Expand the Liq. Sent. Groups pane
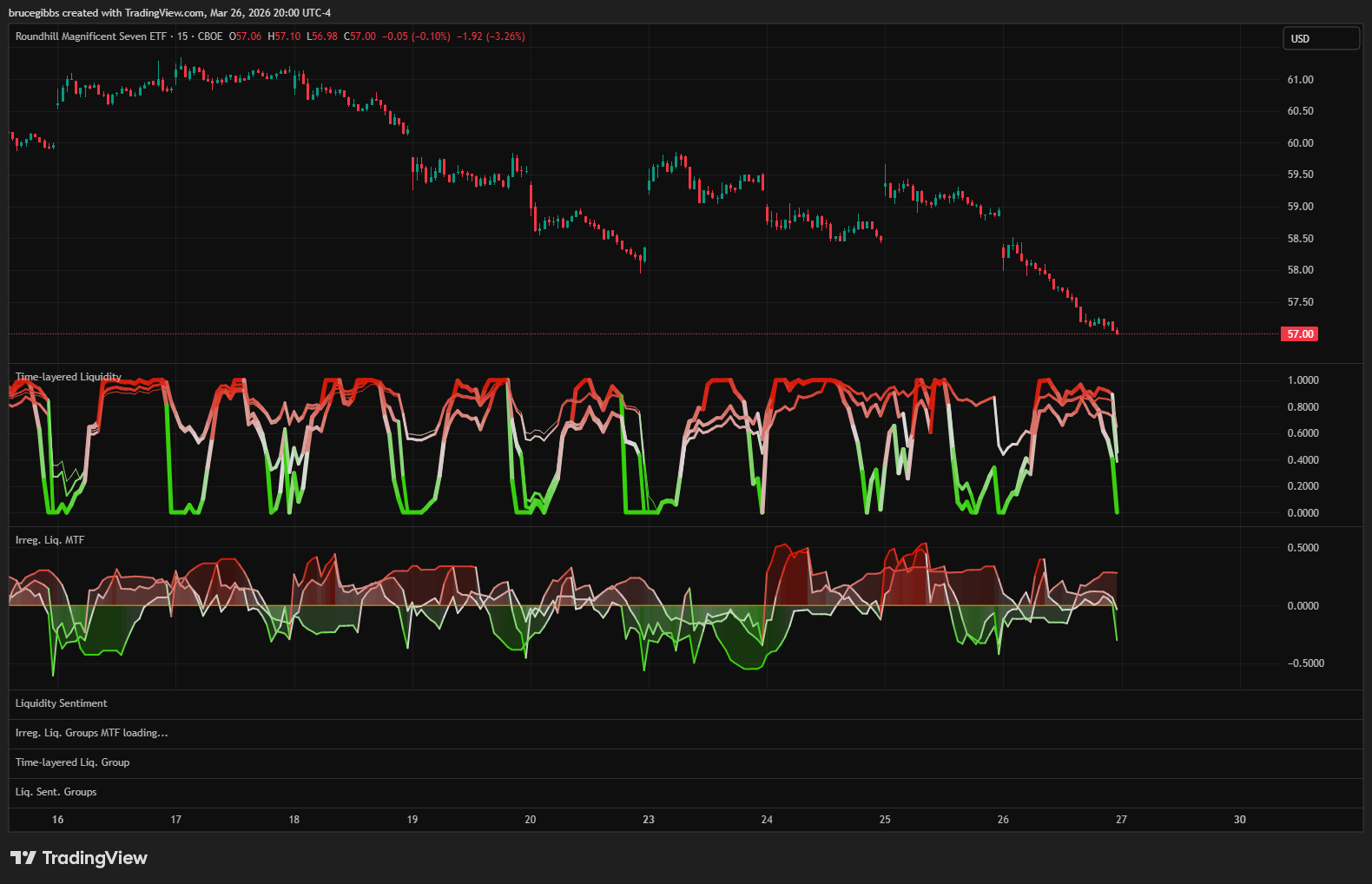 point(56,792)
